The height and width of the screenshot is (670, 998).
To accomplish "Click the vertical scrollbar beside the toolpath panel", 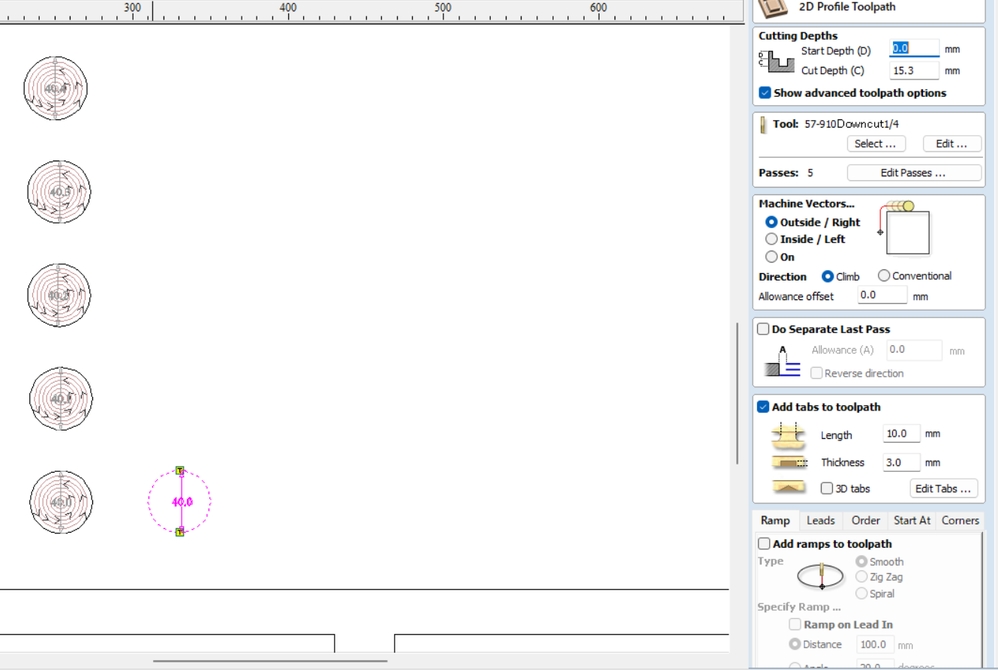I will pyautogui.click(x=738, y=393).
